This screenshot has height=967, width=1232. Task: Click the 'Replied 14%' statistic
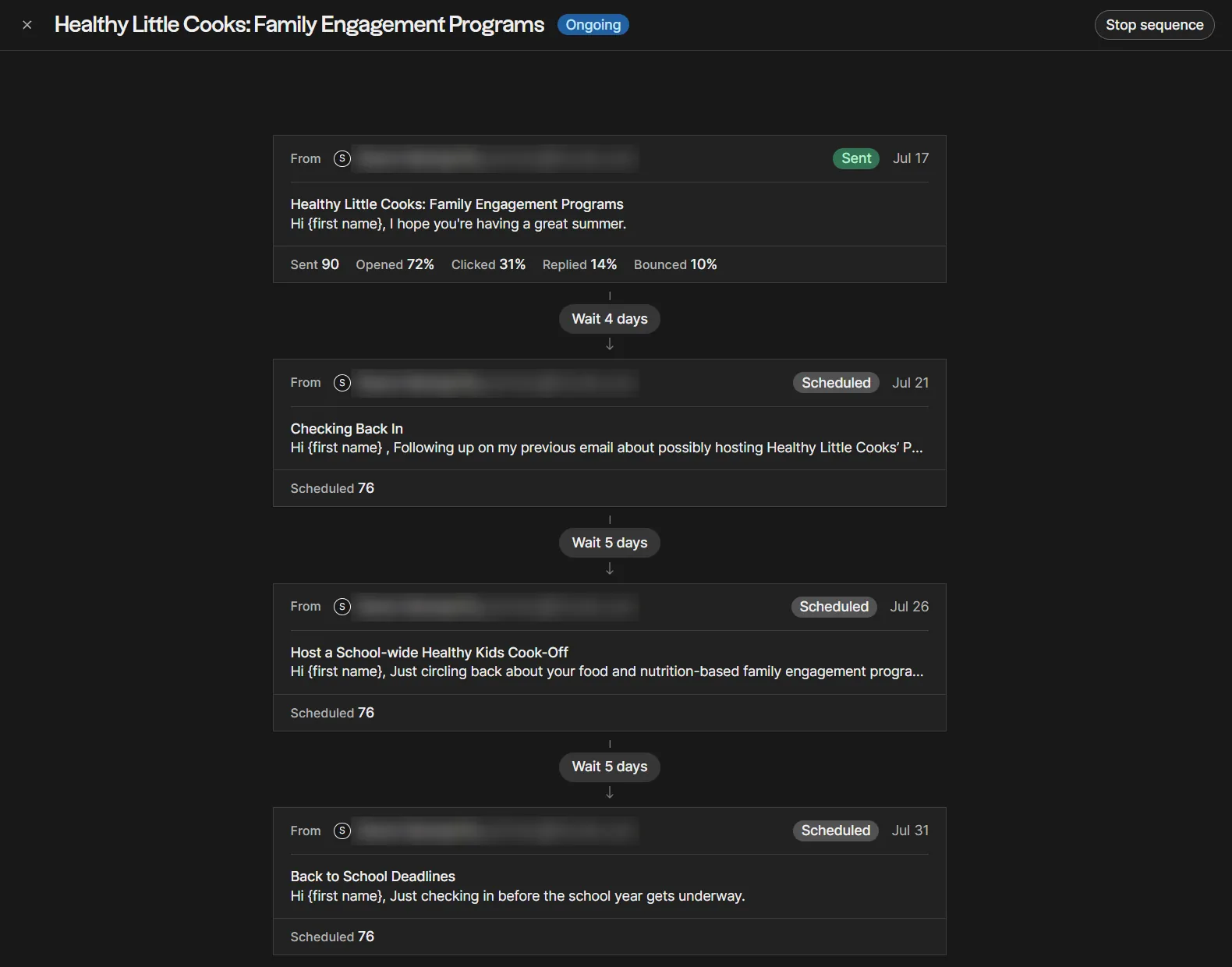(x=579, y=264)
